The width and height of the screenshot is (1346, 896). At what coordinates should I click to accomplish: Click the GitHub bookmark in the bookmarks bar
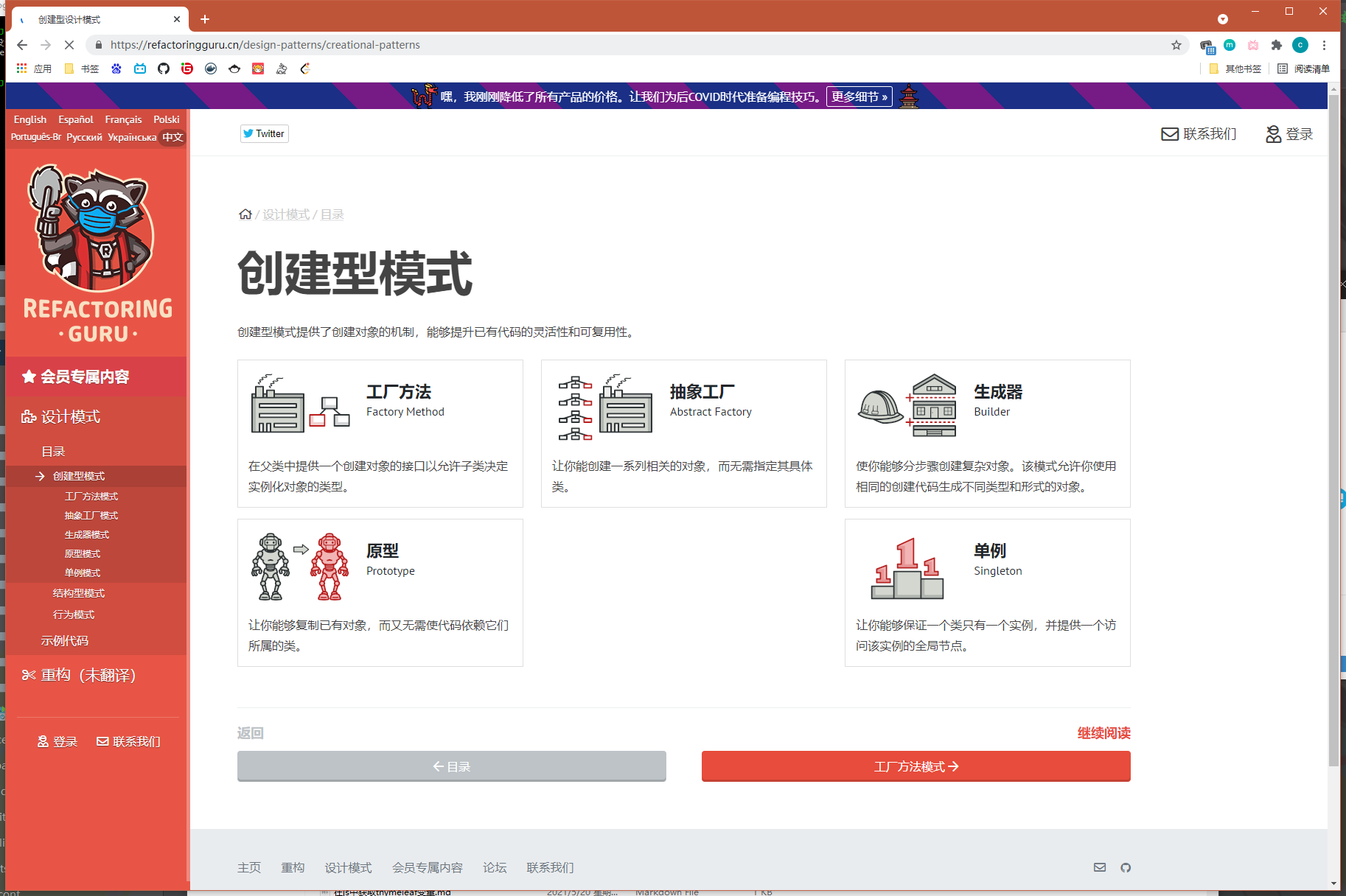(164, 69)
